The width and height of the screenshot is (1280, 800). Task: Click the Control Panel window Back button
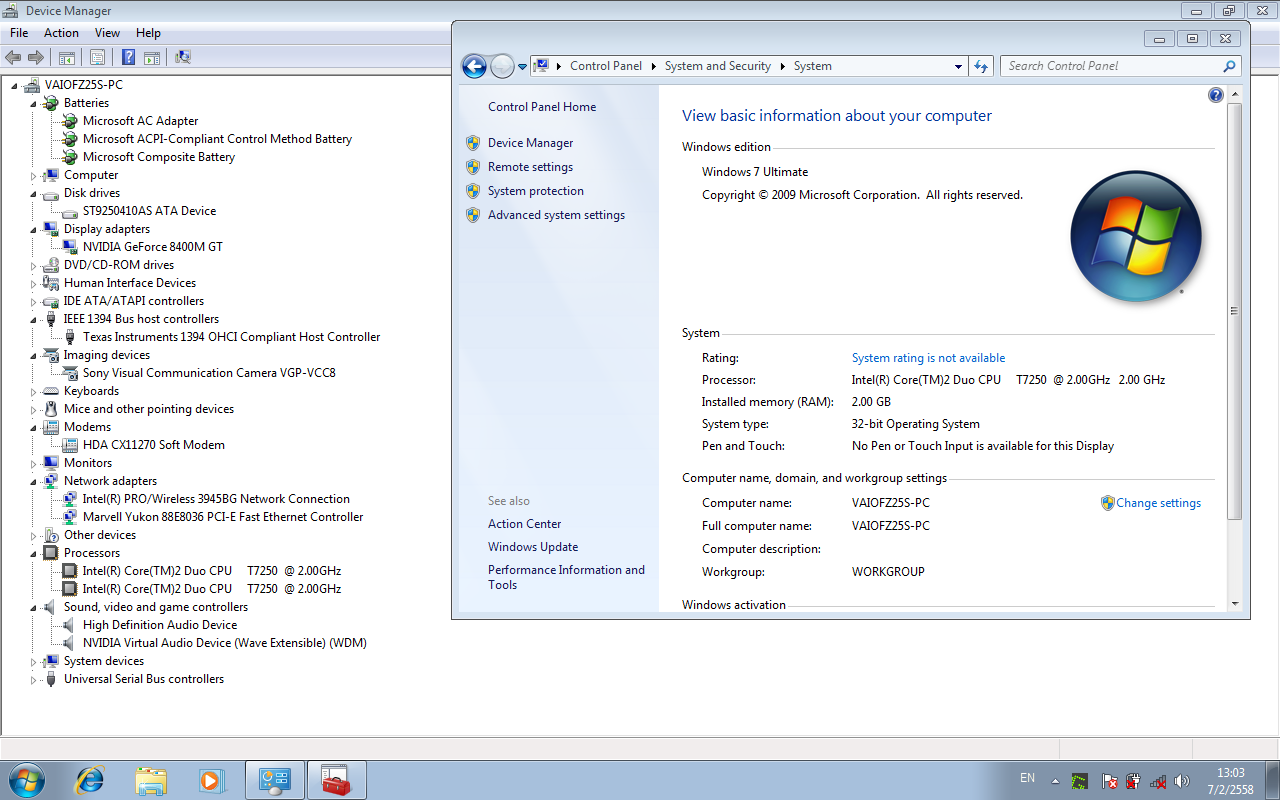pyautogui.click(x=474, y=66)
